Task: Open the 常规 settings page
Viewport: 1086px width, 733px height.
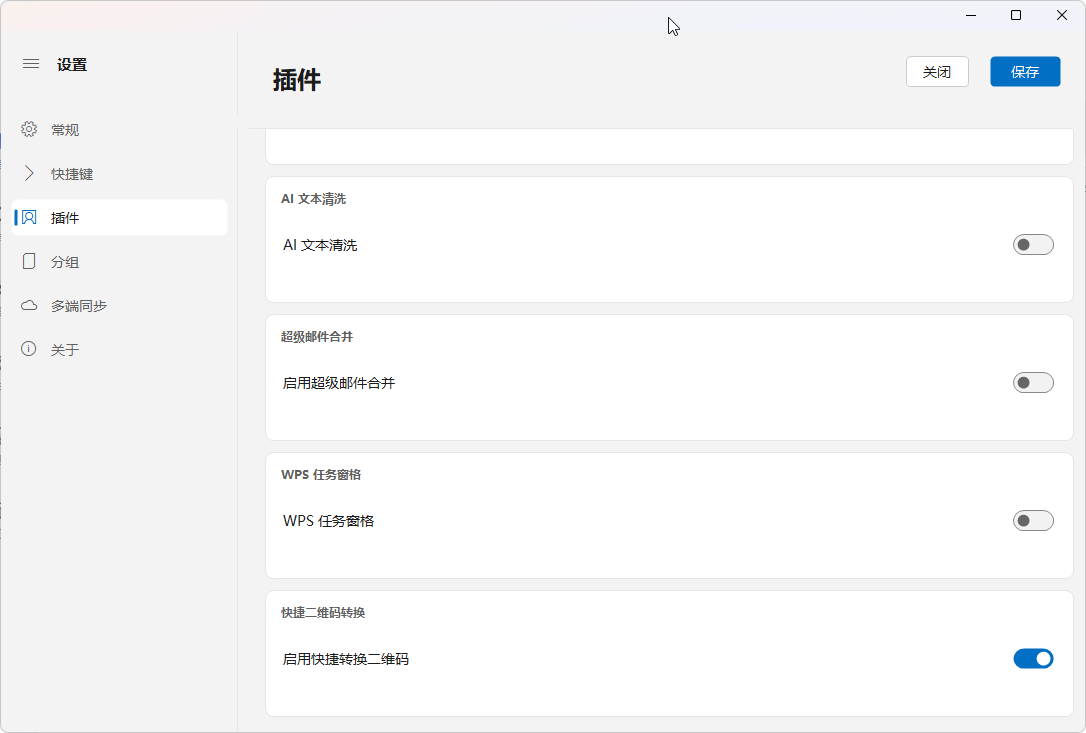Action: [119, 130]
